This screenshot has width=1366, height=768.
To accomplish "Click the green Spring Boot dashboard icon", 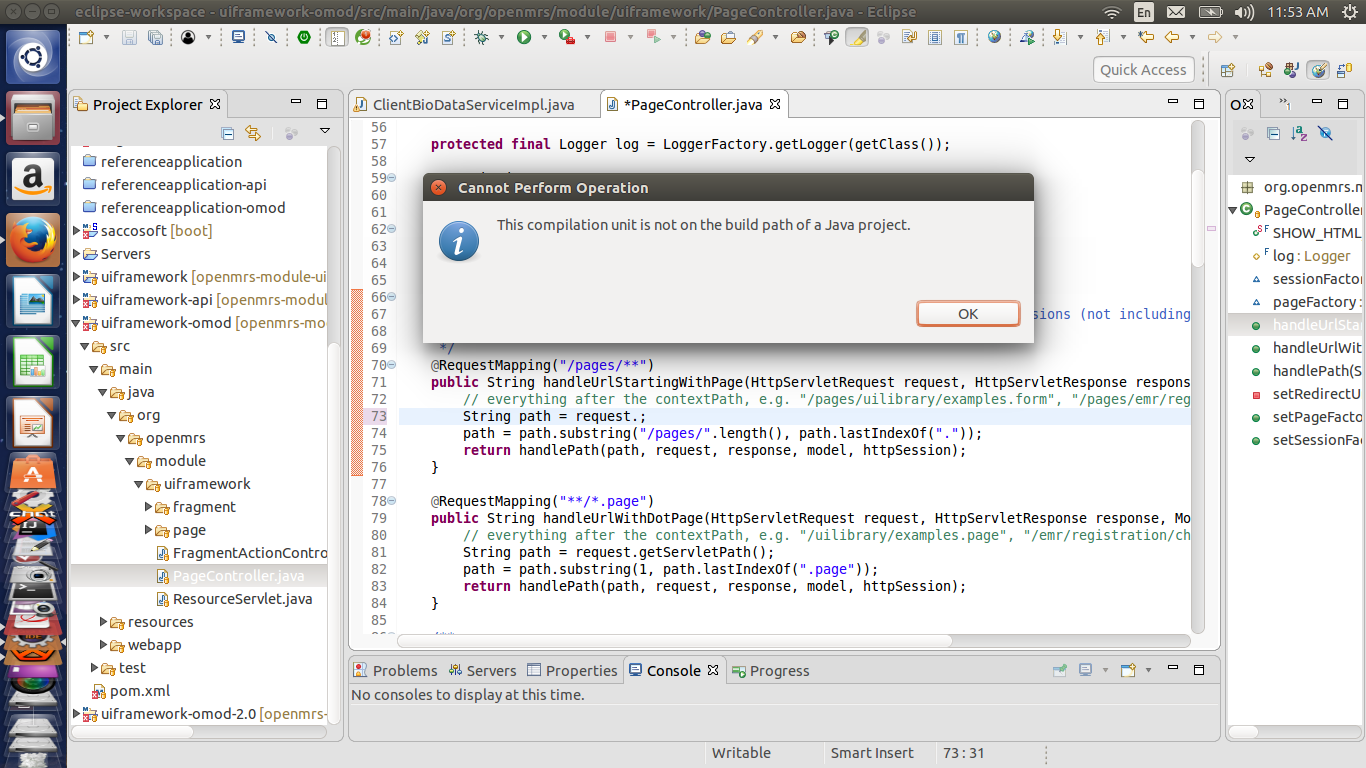I will pos(304,37).
